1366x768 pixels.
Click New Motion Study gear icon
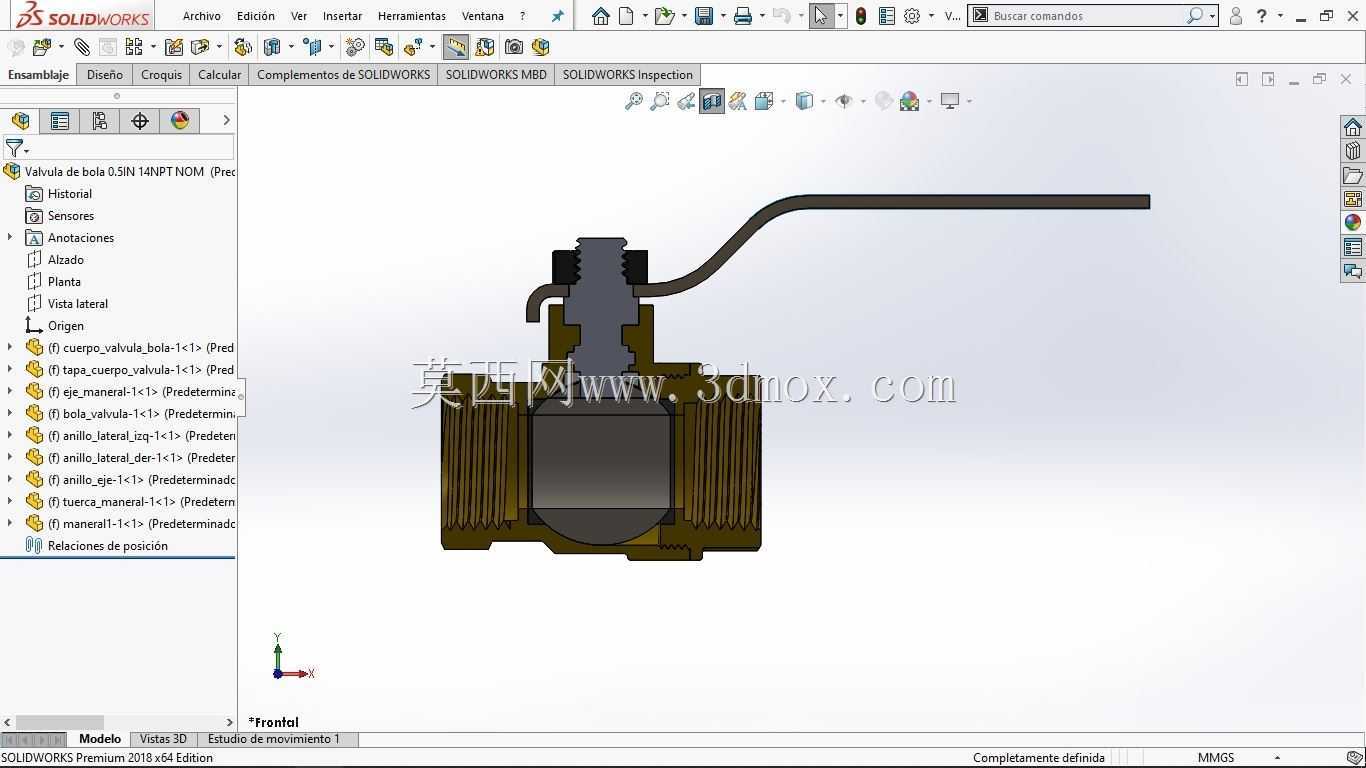click(355, 47)
